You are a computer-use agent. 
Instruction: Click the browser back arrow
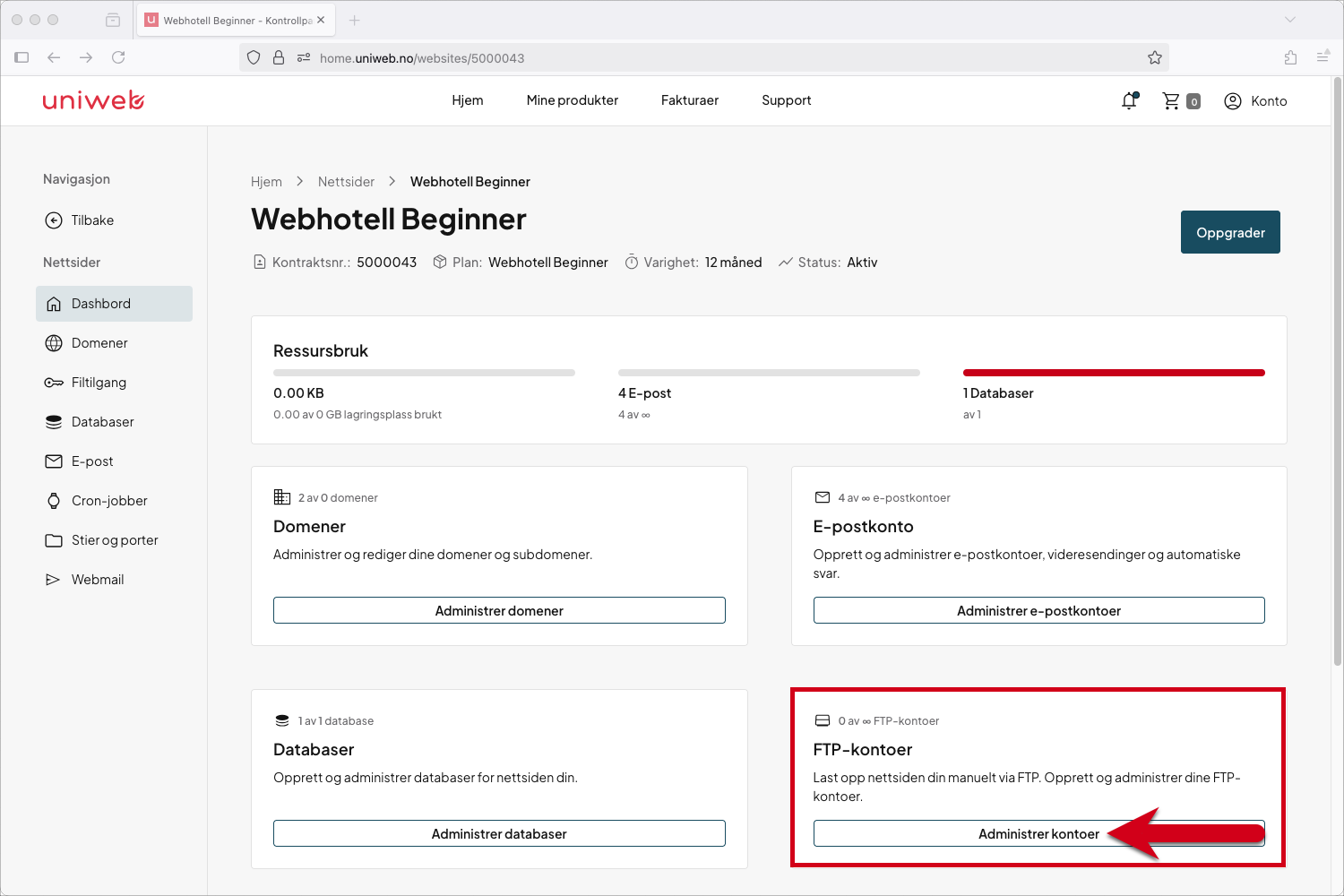pyautogui.click(x=54, y=57)
